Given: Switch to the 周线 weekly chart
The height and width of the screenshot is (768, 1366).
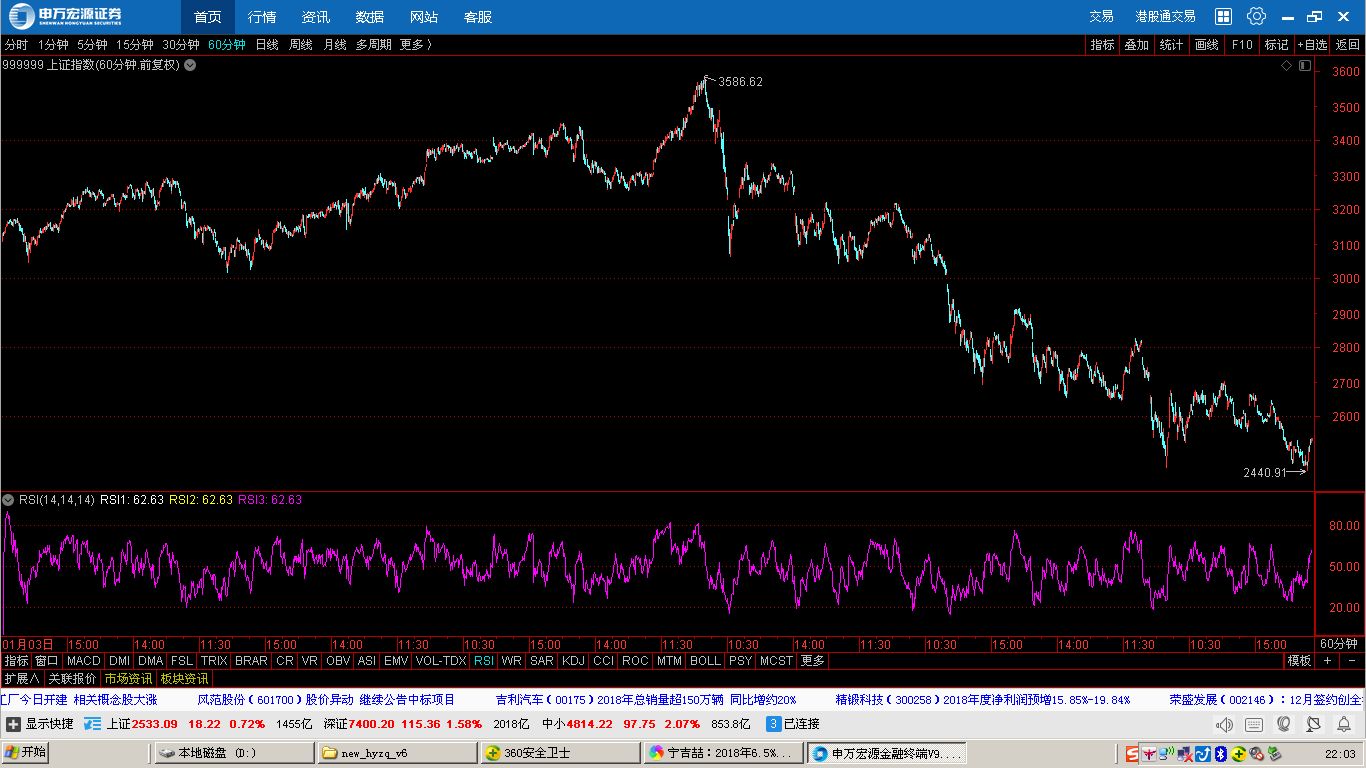Looking at the screenshot, I should [x=301, y=45].
